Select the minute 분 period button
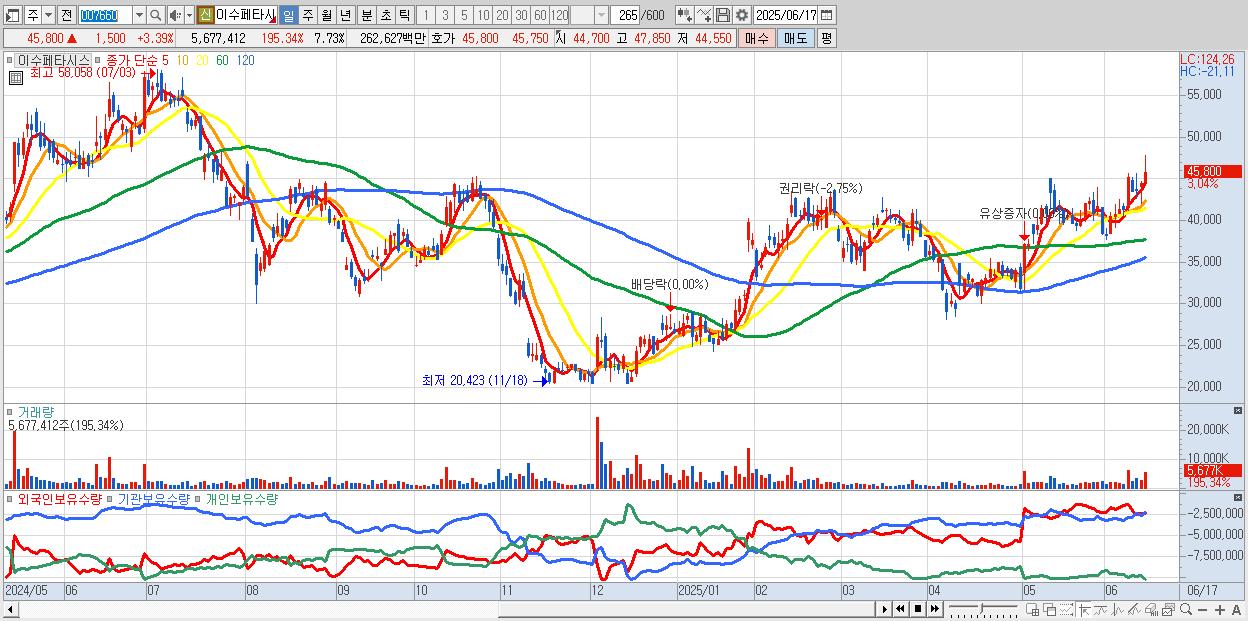The image size is (1248, 621). [x=367, y=15]
